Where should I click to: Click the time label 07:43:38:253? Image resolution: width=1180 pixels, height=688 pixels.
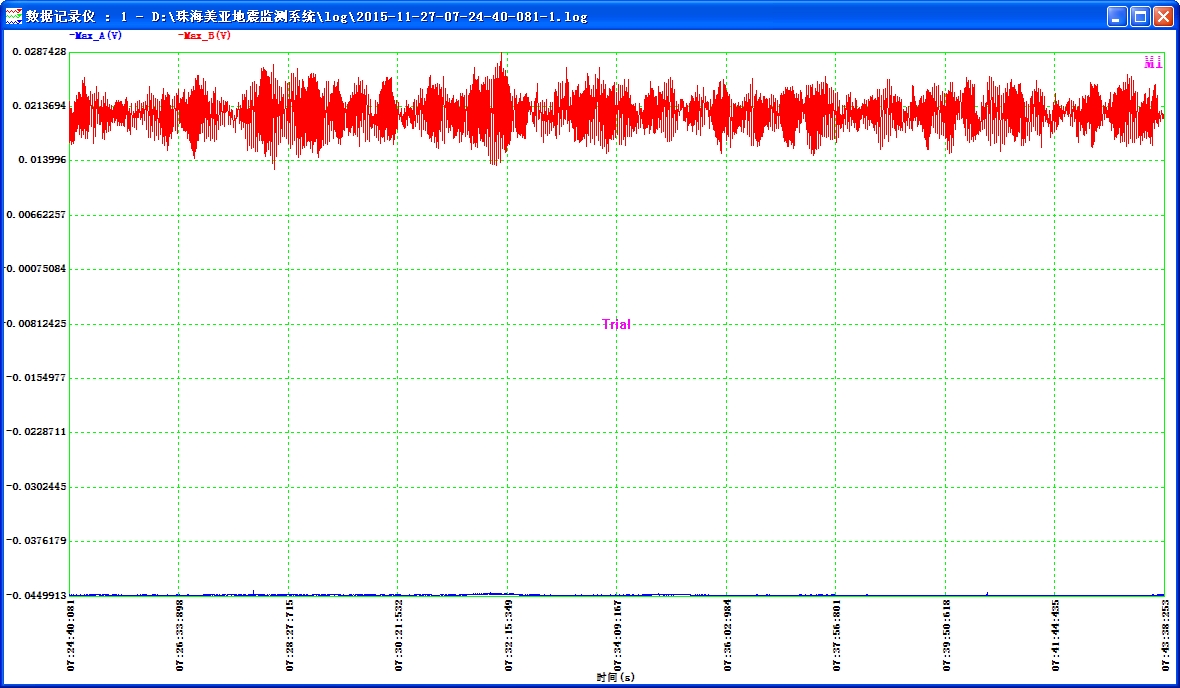1166,635
